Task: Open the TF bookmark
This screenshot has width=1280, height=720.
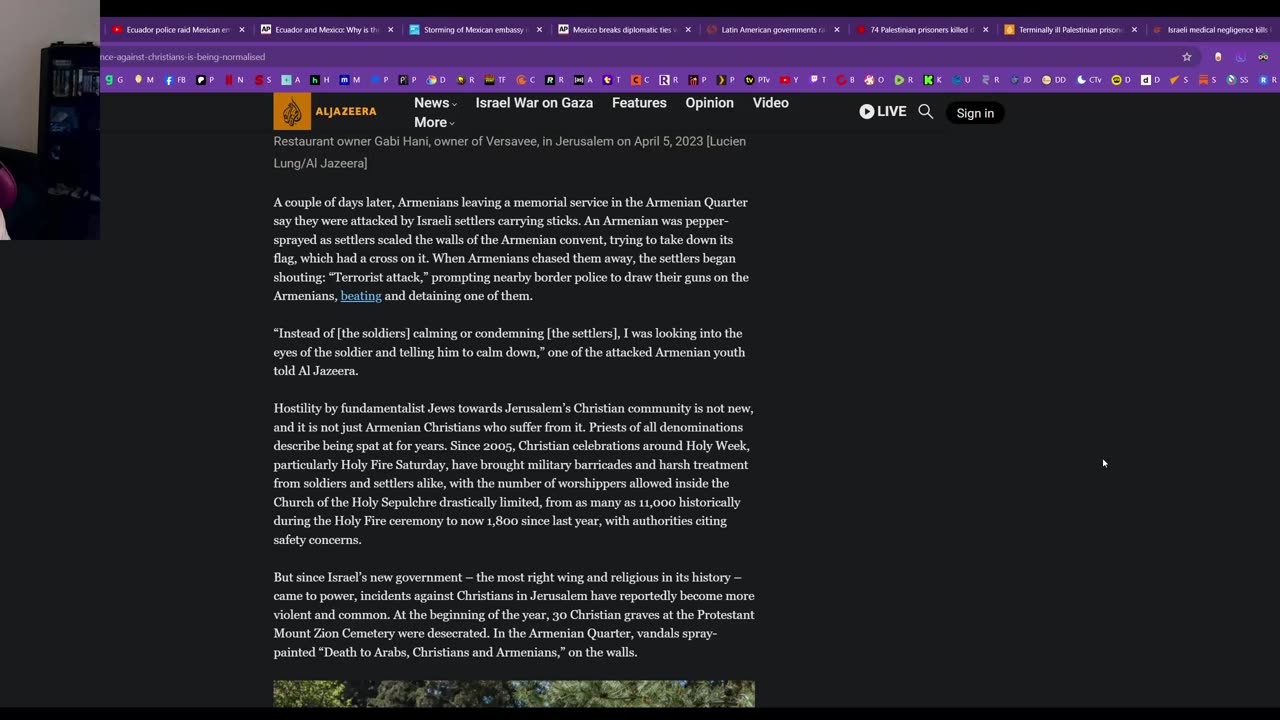Action: 496,80
